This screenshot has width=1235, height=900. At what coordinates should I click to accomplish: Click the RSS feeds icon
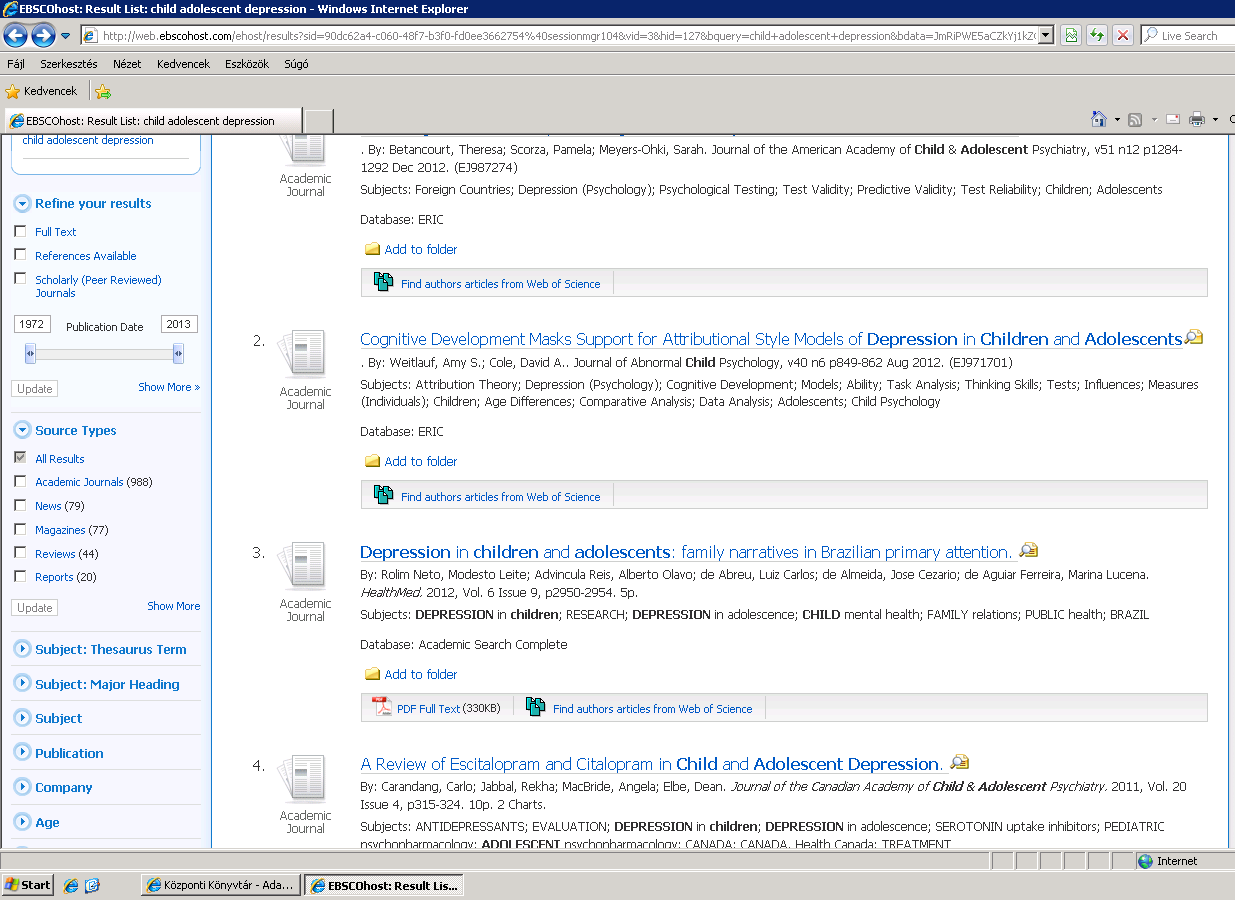(x=1136, y=120)
